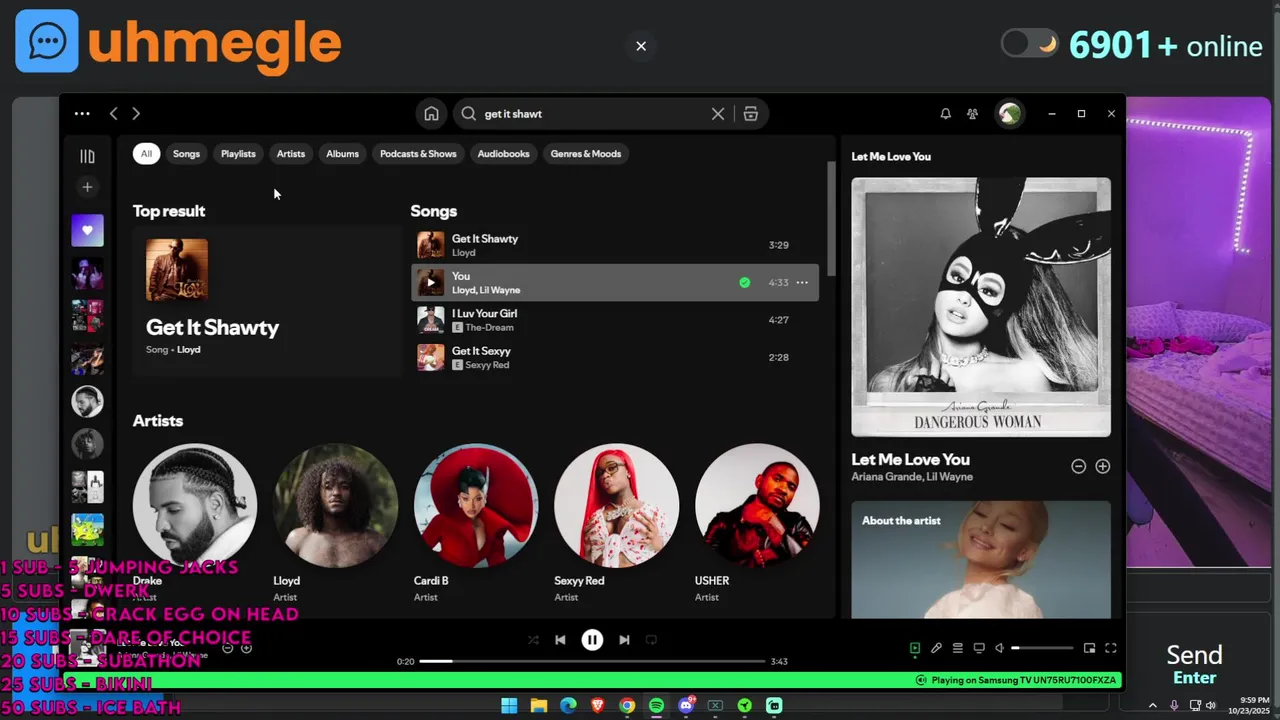
Task: Open the Playing on Samsung TV device bar
Action: [1015, 680]
